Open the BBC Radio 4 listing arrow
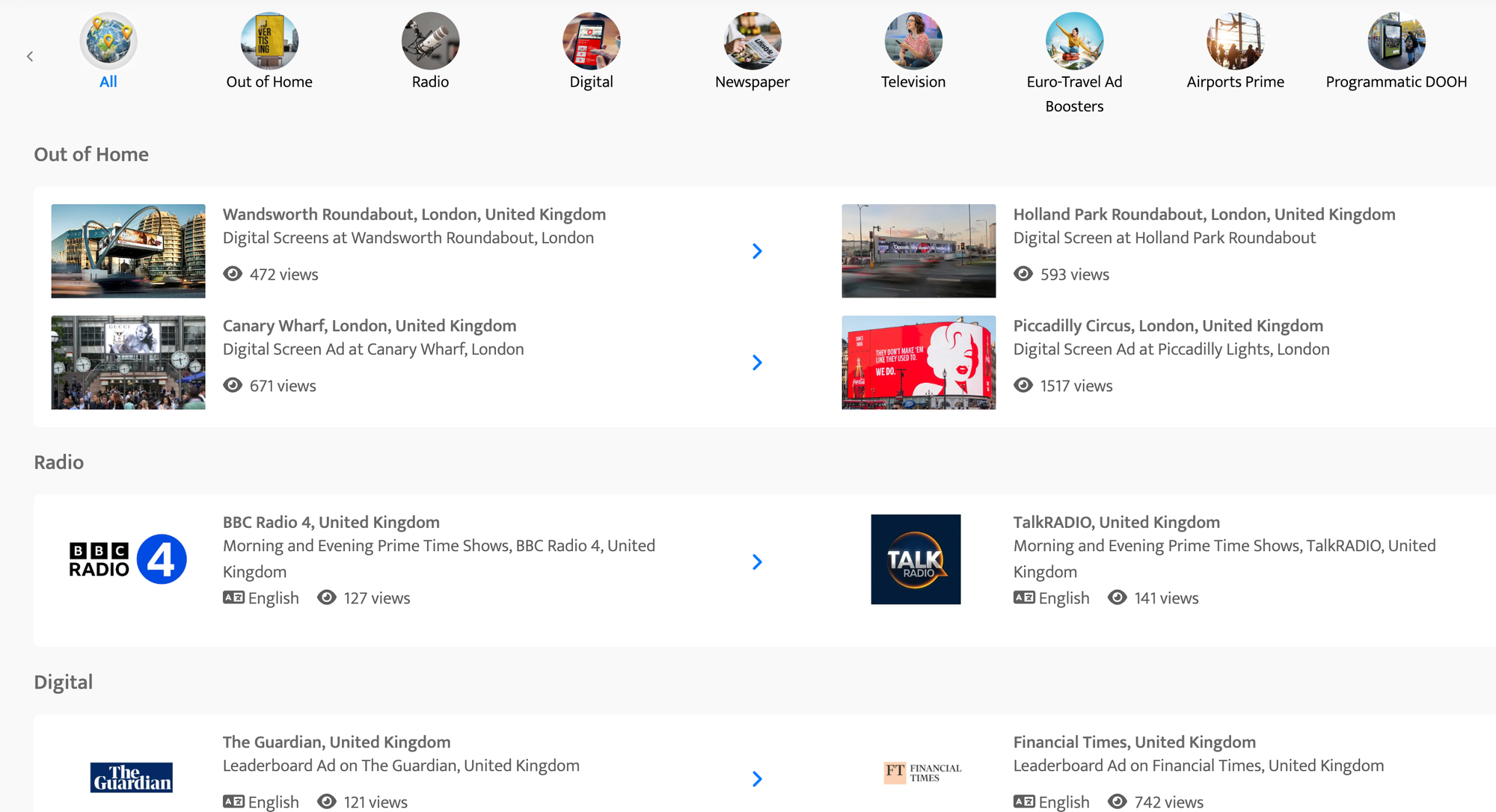1496x812 pixels. [757, 562]
